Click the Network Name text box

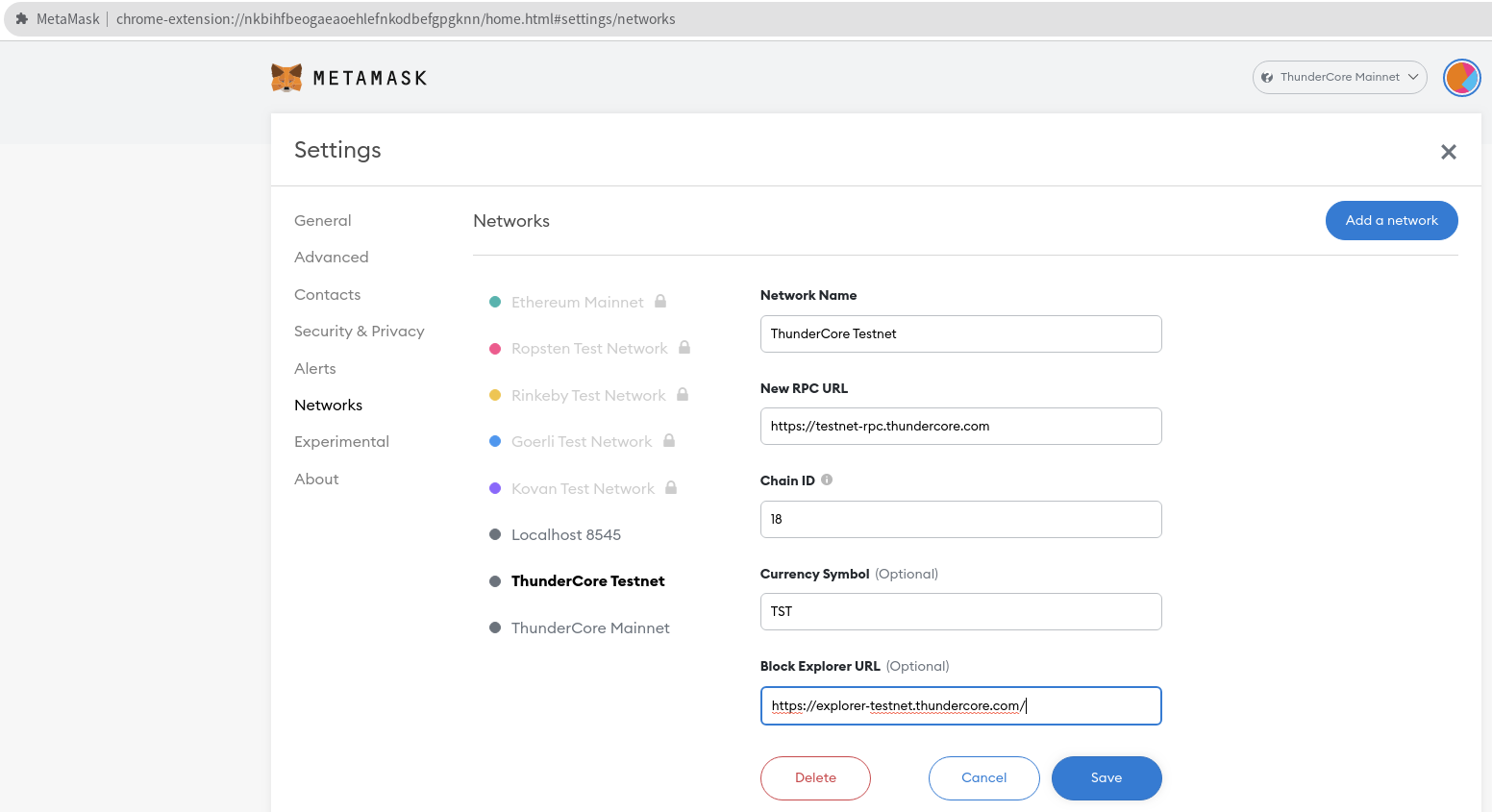pyautogui.click(x=960, y=333)
